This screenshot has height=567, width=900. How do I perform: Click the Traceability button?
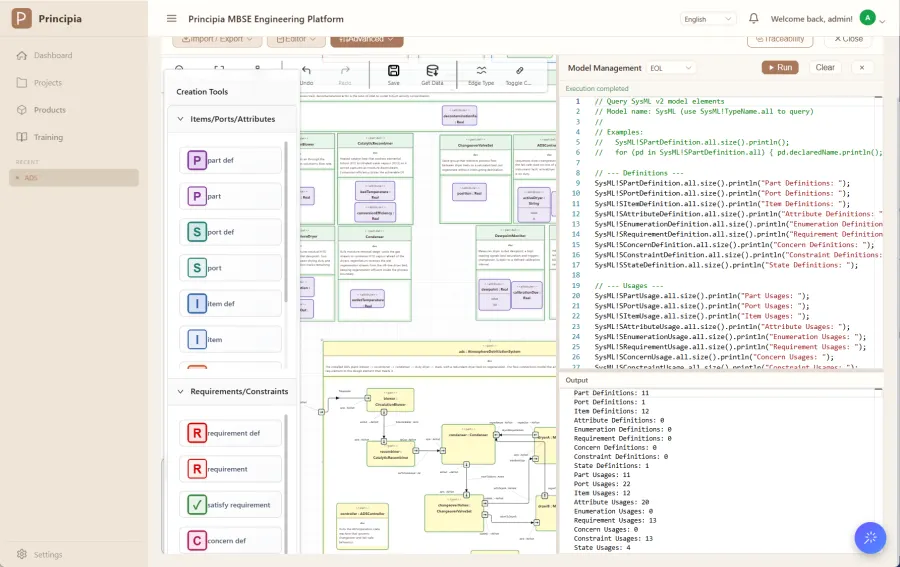(780, 39)
